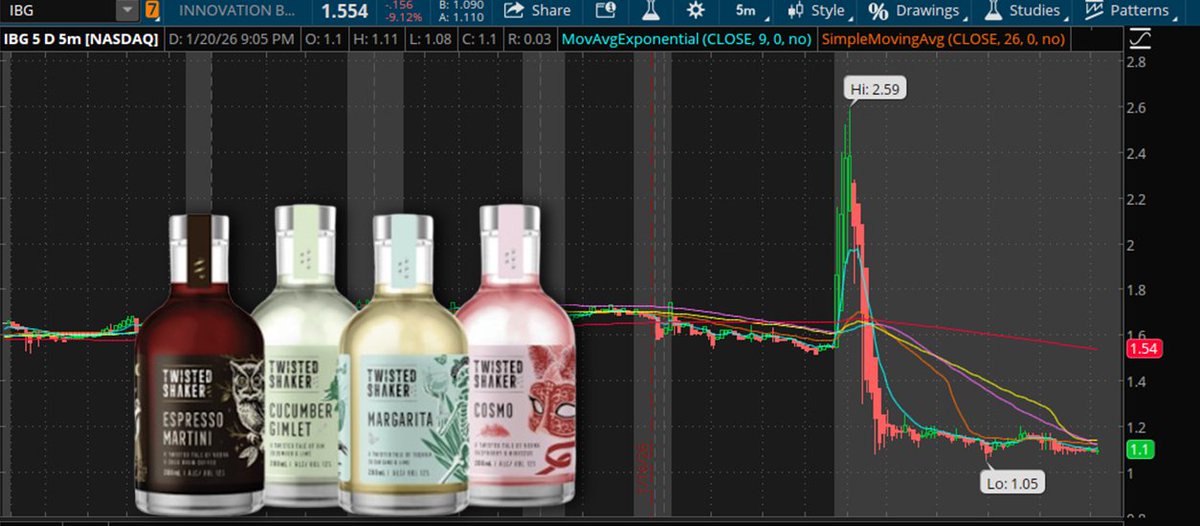1200x526 pixels.
Task: Open the Patterns menu
Action: (1129, 11)
